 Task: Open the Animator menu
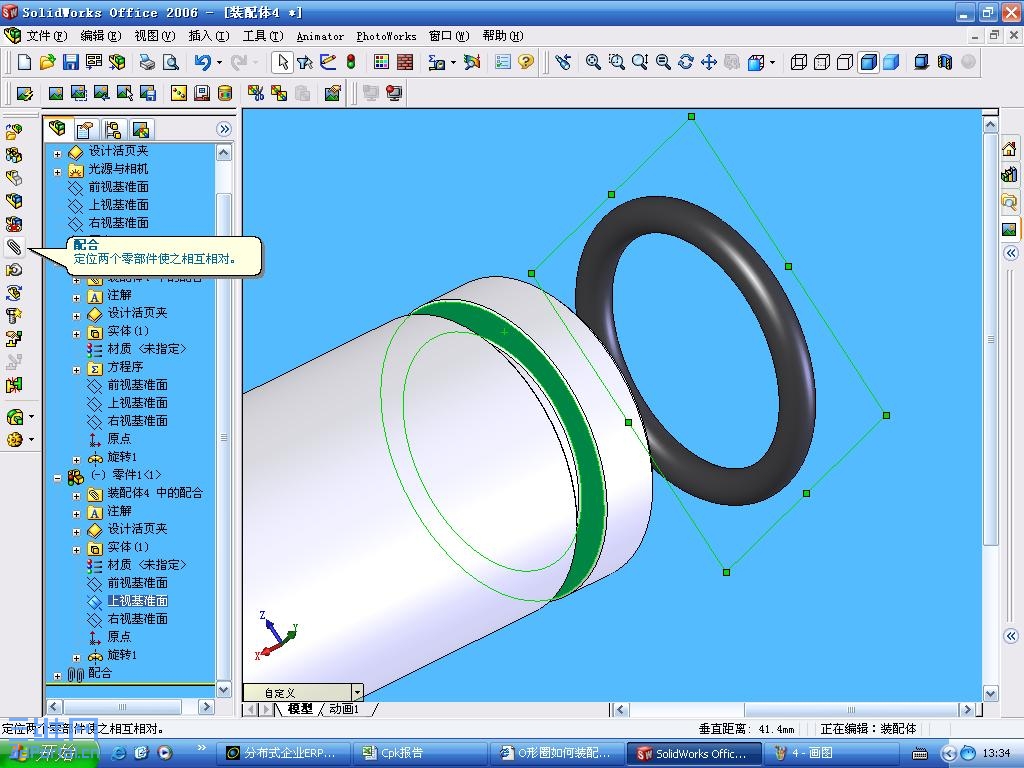(x=320, y=36)
